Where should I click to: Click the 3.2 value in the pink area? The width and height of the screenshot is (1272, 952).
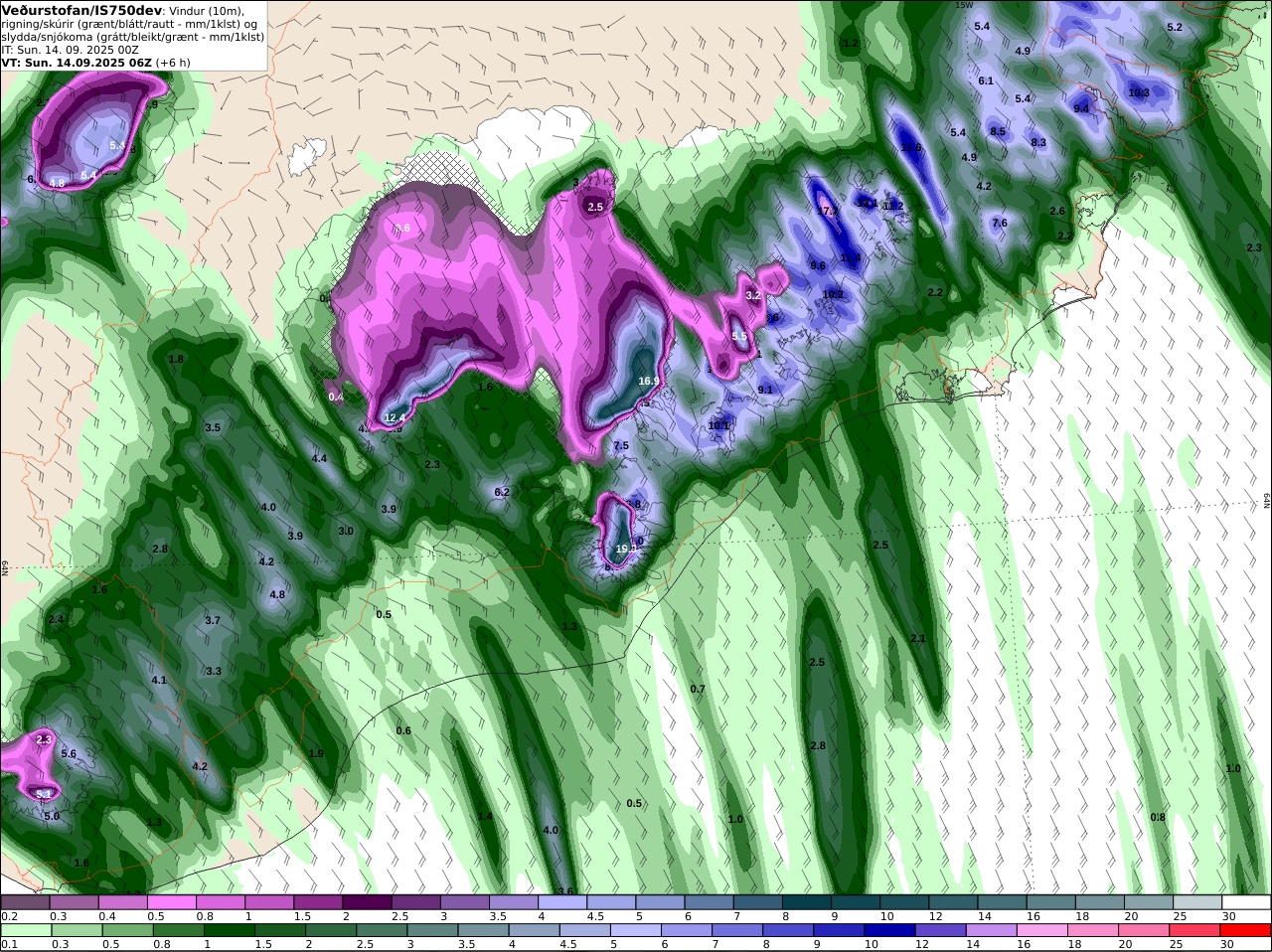point(753,296)
